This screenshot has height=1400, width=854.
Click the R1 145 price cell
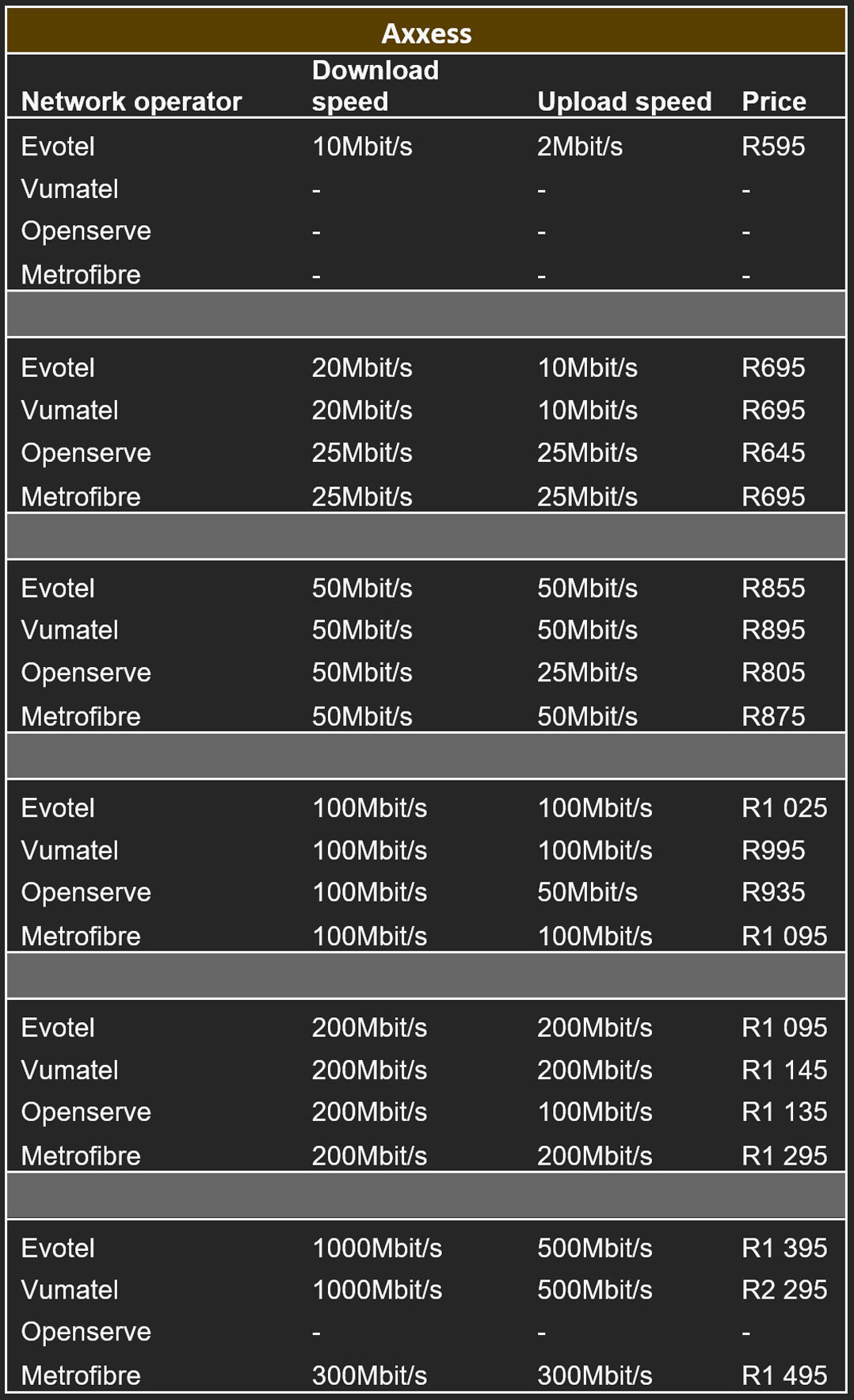783,1070
